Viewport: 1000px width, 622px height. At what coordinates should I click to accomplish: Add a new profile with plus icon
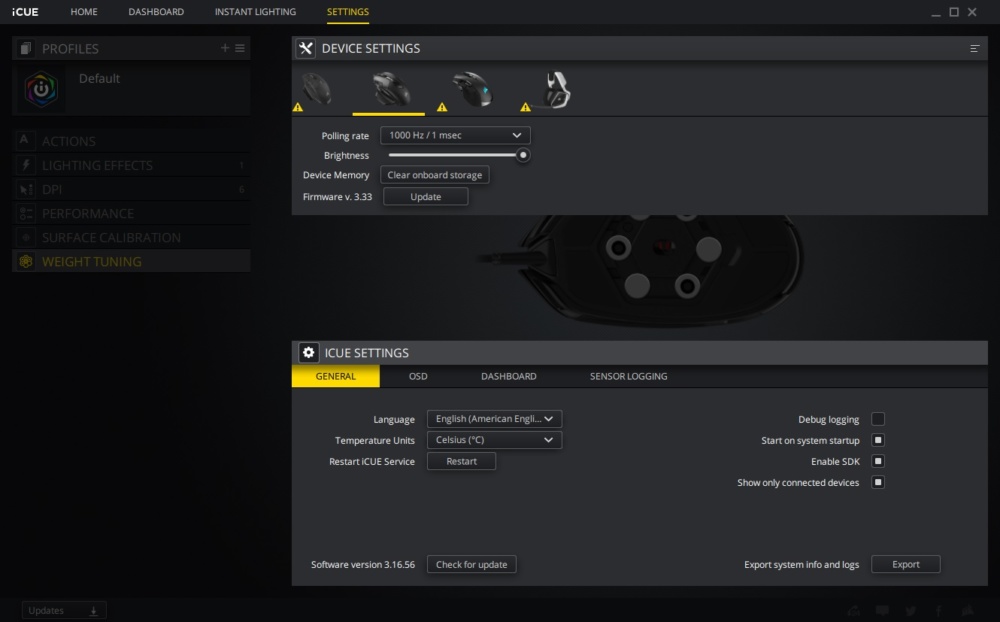[x=224, y=48]
